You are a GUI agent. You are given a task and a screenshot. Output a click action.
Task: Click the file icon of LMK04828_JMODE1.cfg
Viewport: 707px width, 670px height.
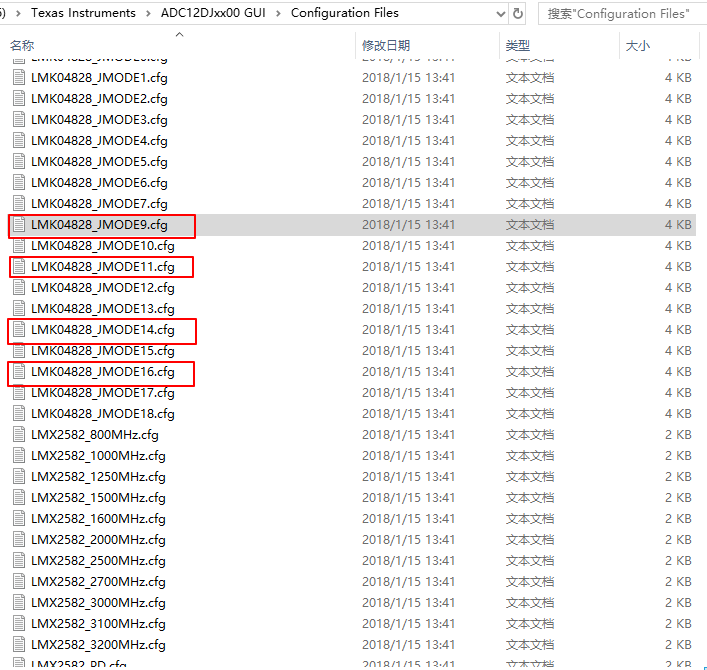tap(19, 78)
